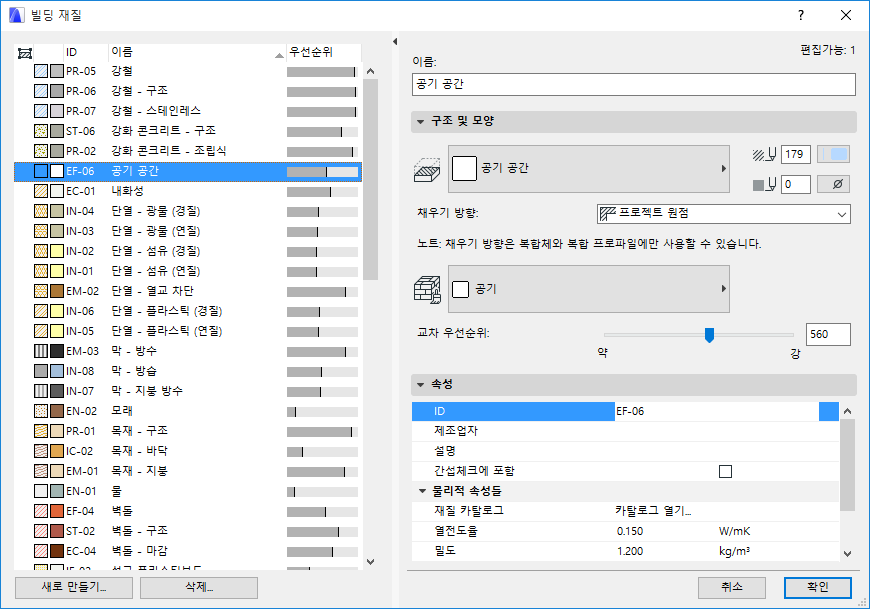Click the priority value field 560
Image resolution: width=870 pixels, height=609 pixels.
pos(828,334)
